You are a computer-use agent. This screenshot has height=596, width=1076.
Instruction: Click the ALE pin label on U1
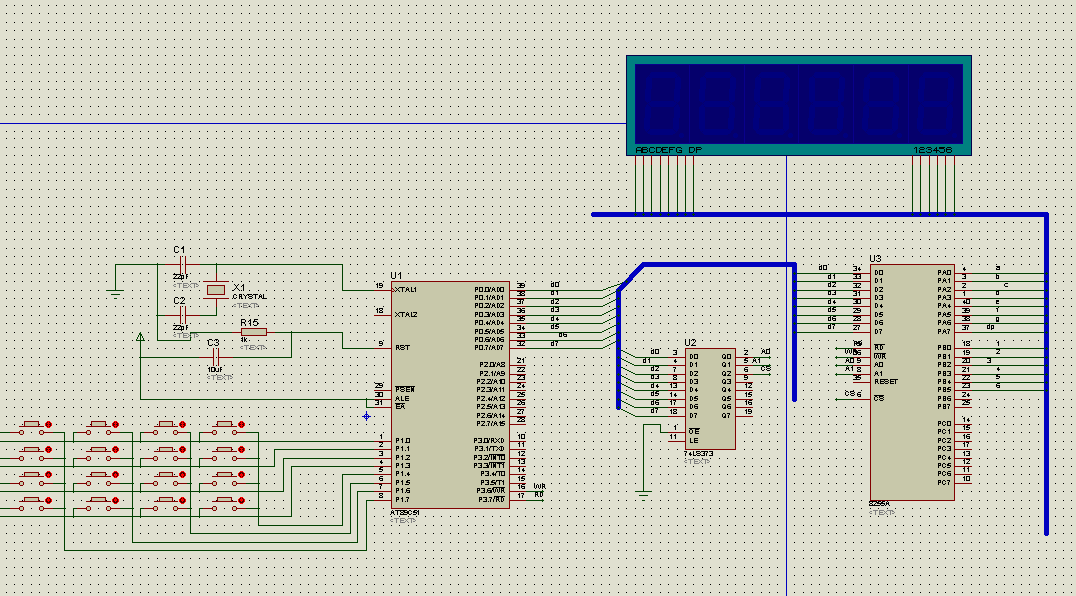click(x=402, y=398)
